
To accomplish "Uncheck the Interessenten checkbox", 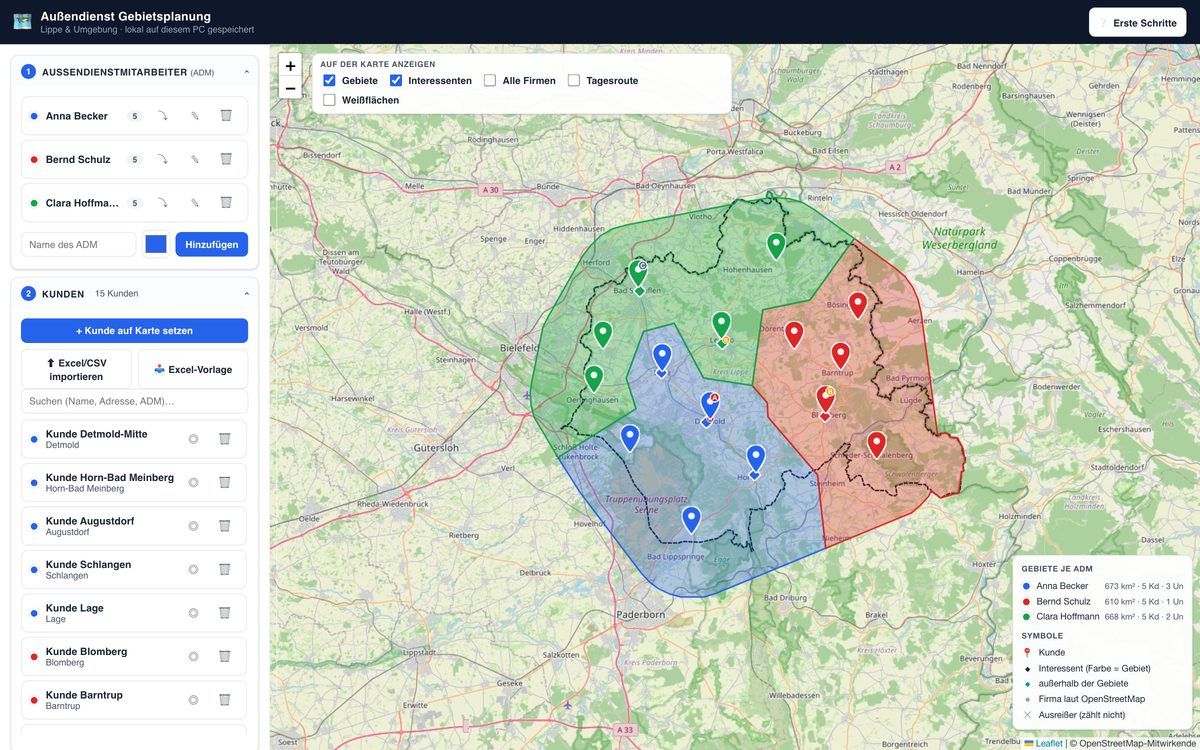I will point(396,80).
